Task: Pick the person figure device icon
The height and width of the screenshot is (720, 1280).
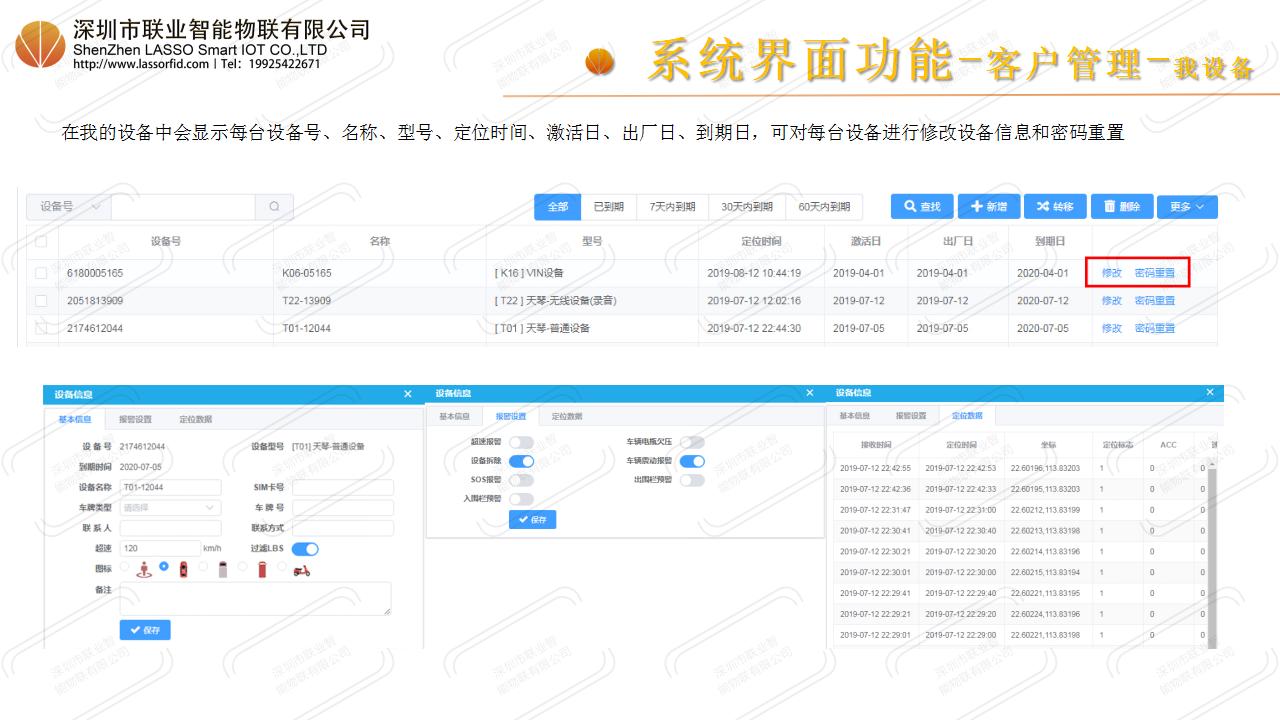Action: point(144,569)
